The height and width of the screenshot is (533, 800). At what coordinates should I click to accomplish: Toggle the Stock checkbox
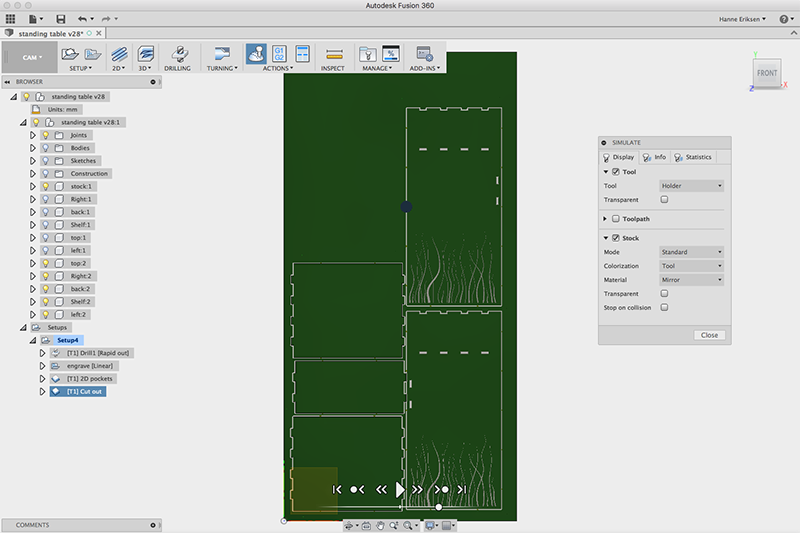[x=616, y=238]
